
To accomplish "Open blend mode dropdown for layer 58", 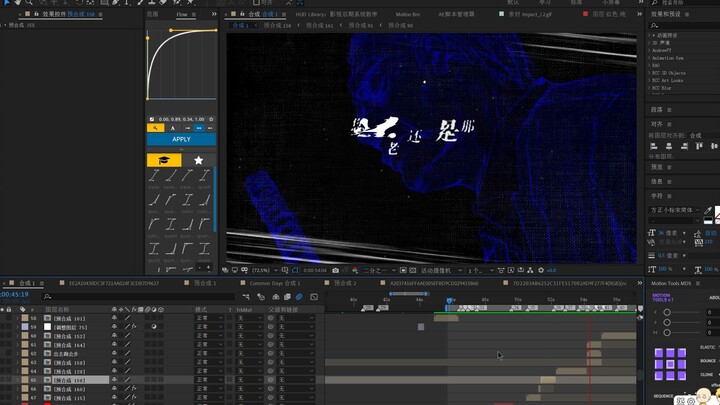I will coord(209,318).
